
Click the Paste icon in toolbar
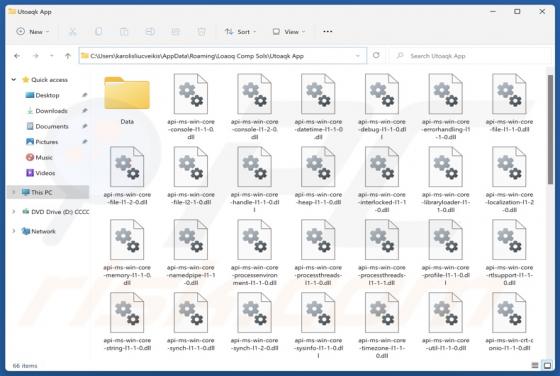click(x=124, y=32)
